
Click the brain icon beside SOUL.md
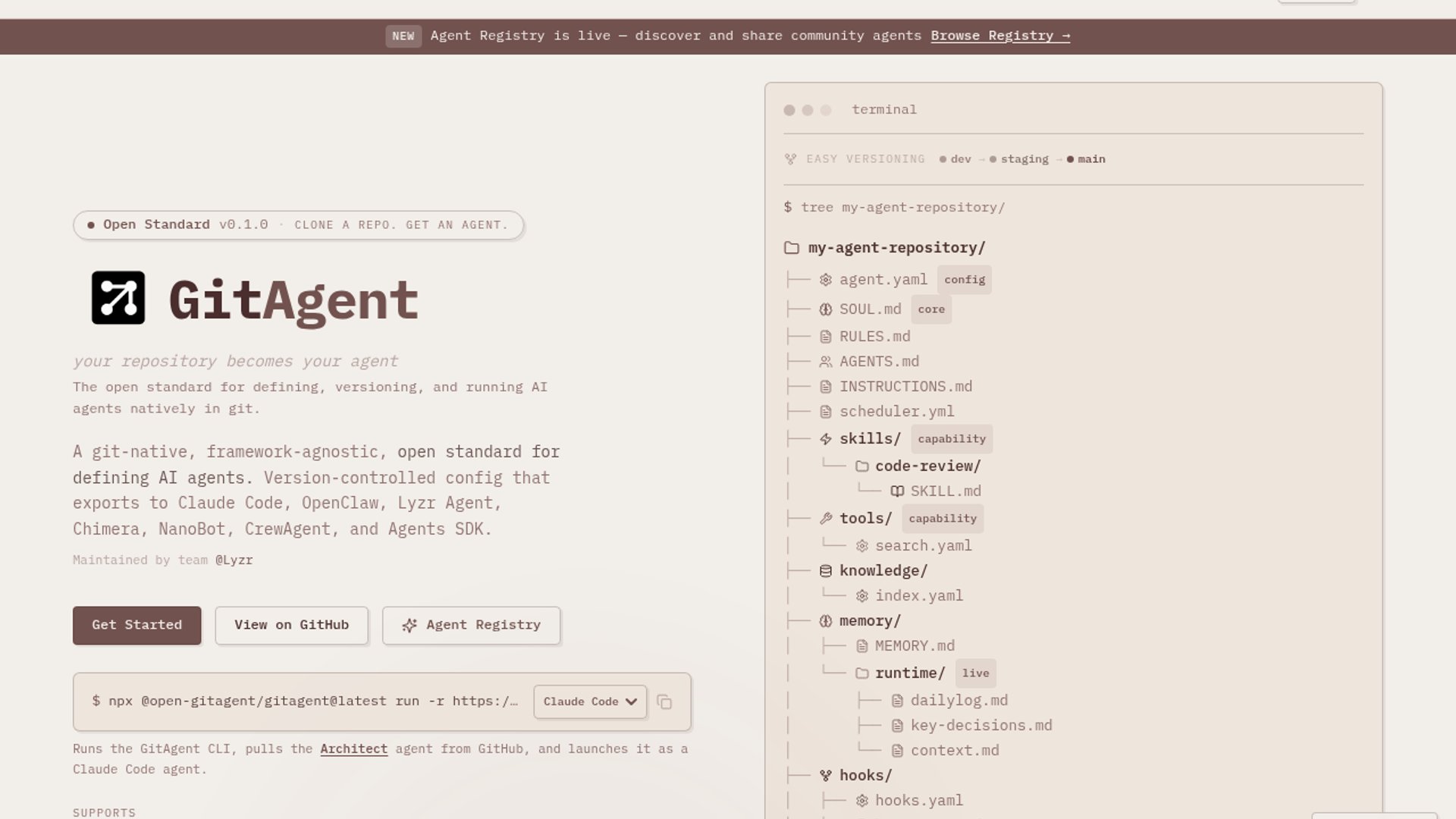point(826,309)
